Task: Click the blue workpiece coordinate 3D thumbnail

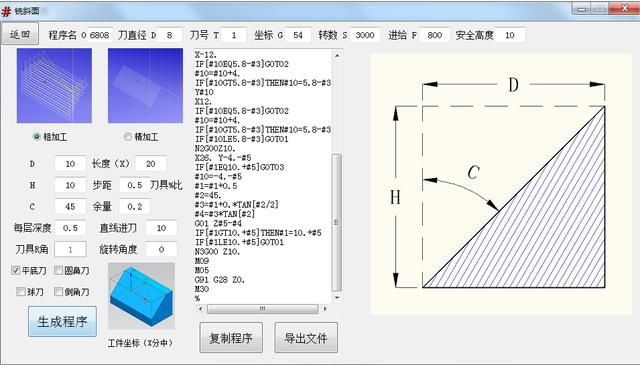Action: point(141,296)
